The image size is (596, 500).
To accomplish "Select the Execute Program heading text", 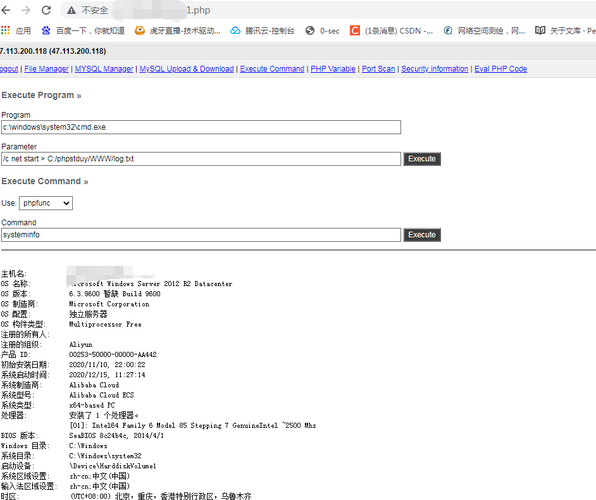I will pos(41,95).
